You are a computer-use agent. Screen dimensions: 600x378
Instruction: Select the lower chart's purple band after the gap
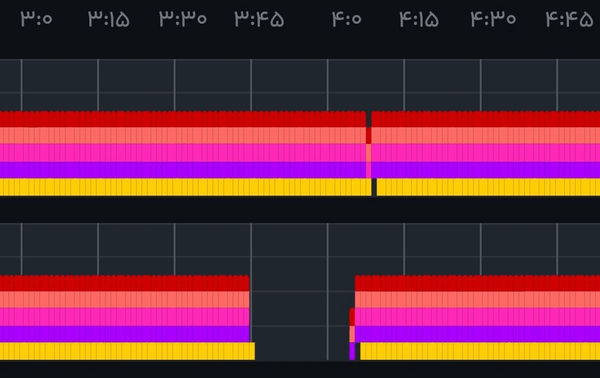[477, 334]
